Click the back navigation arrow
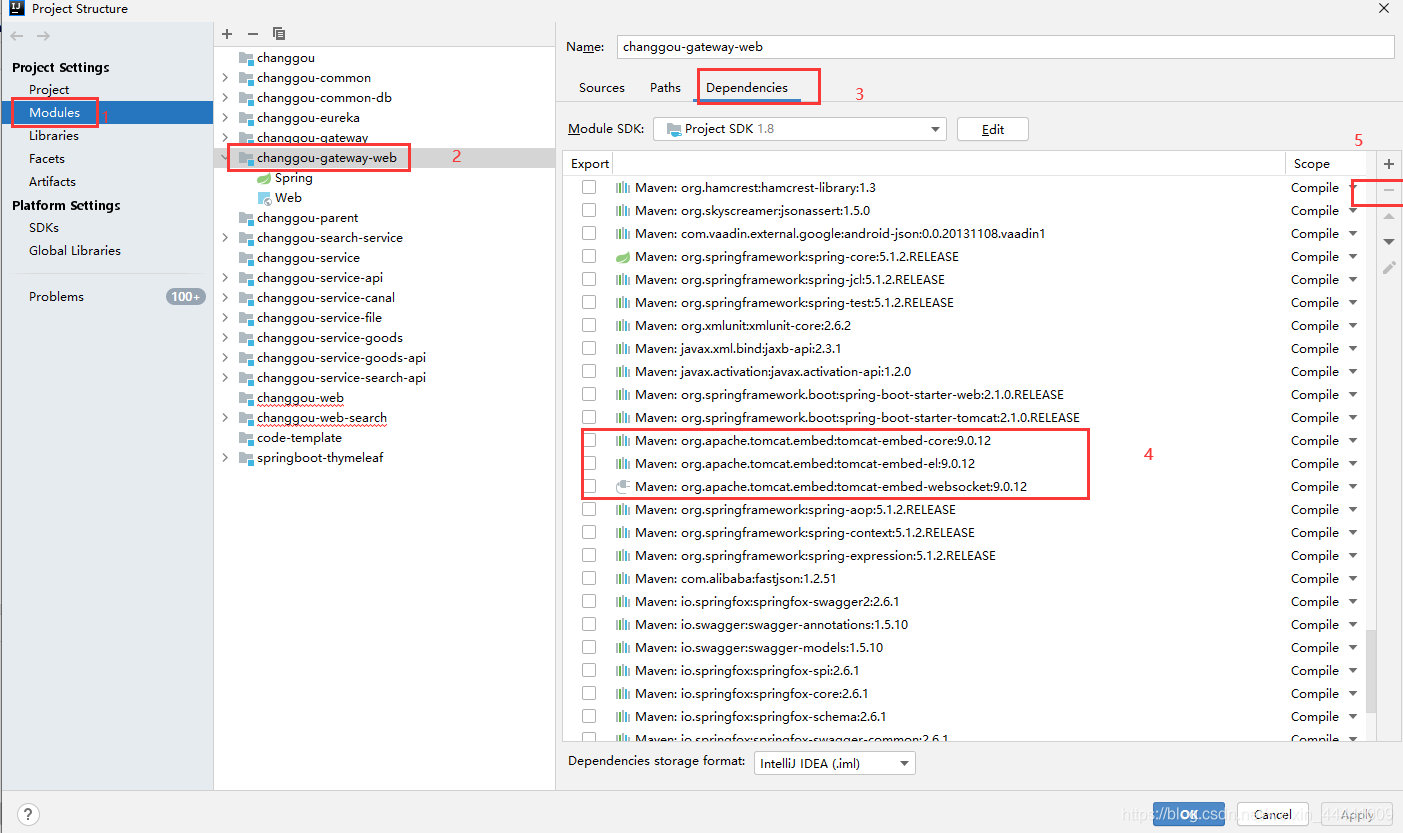Screen dimensions: 1403x833 tap(16, 35)
